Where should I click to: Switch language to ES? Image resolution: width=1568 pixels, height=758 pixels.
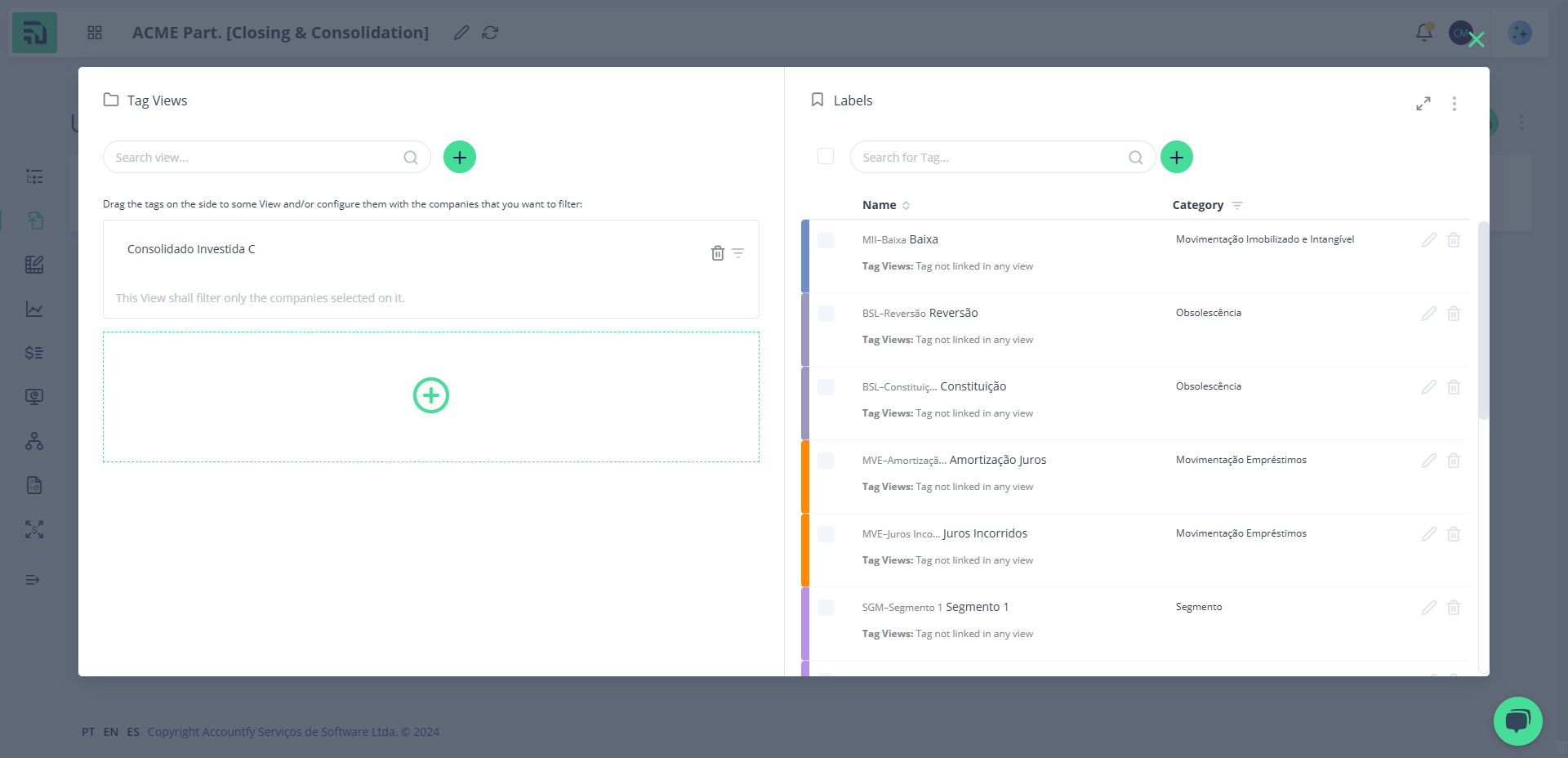tap(133, 732)
